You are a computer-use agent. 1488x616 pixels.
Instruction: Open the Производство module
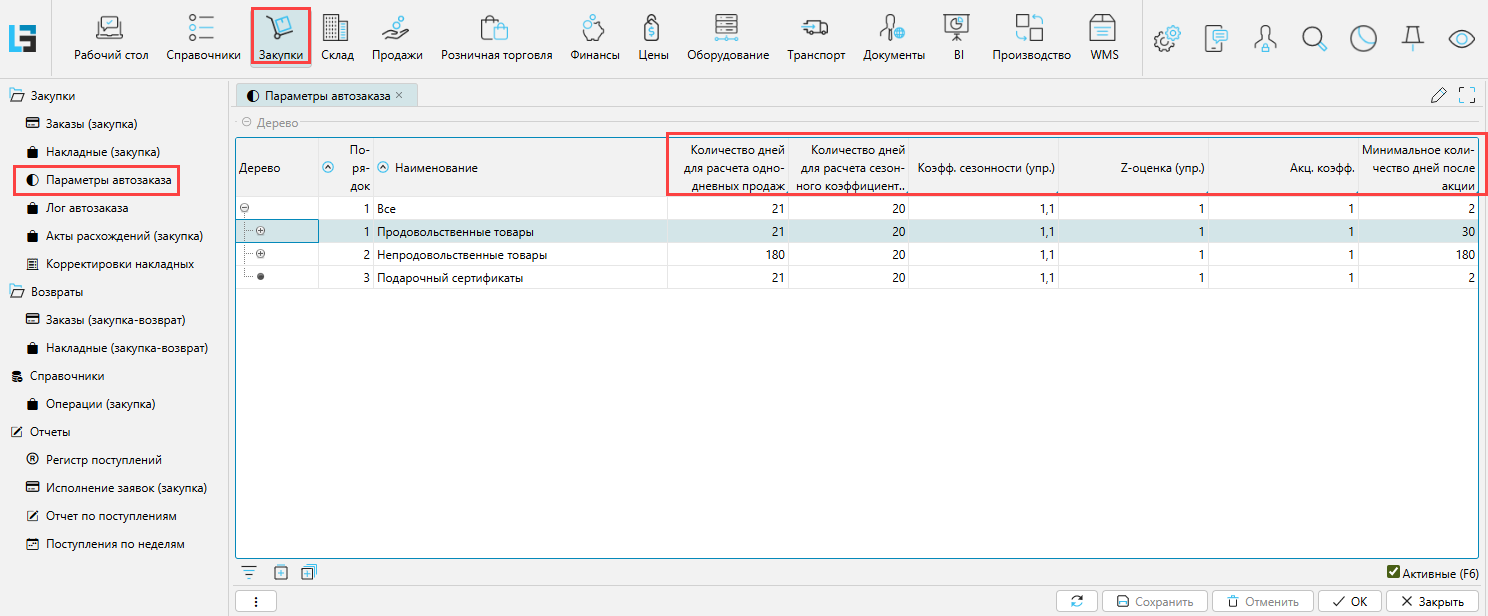coord(1031,38)
